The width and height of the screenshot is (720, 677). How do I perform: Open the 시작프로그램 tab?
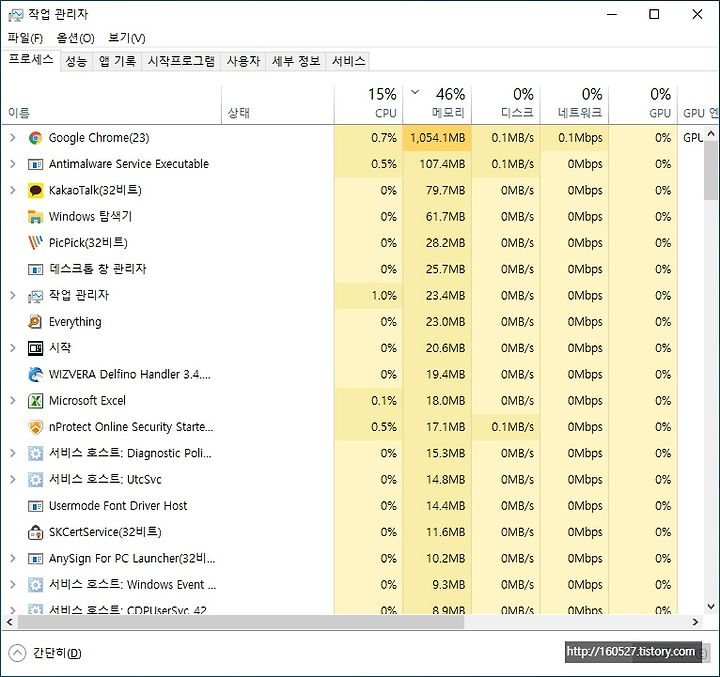coord(181,61)
